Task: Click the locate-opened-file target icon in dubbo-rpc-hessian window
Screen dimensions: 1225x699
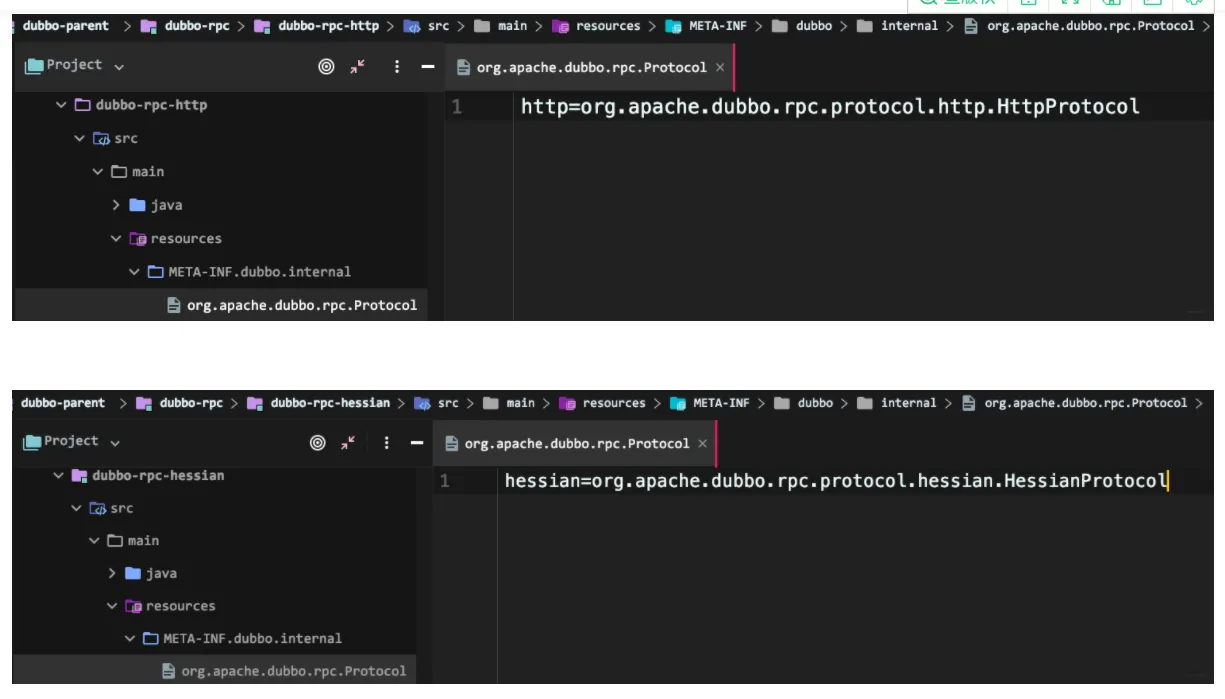Action: [318, 442]
